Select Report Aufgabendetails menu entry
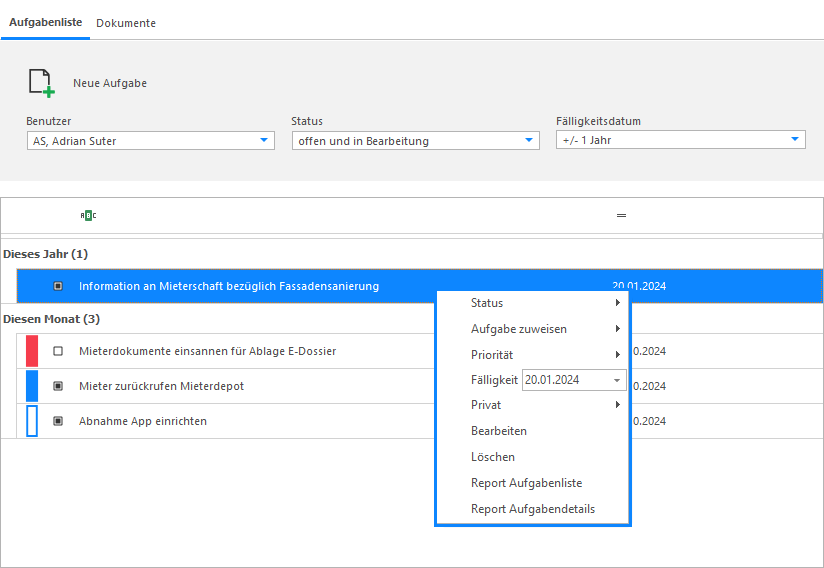Image resolution: width=824 pixels, height=568 pixels. click(x=533, y=509)
